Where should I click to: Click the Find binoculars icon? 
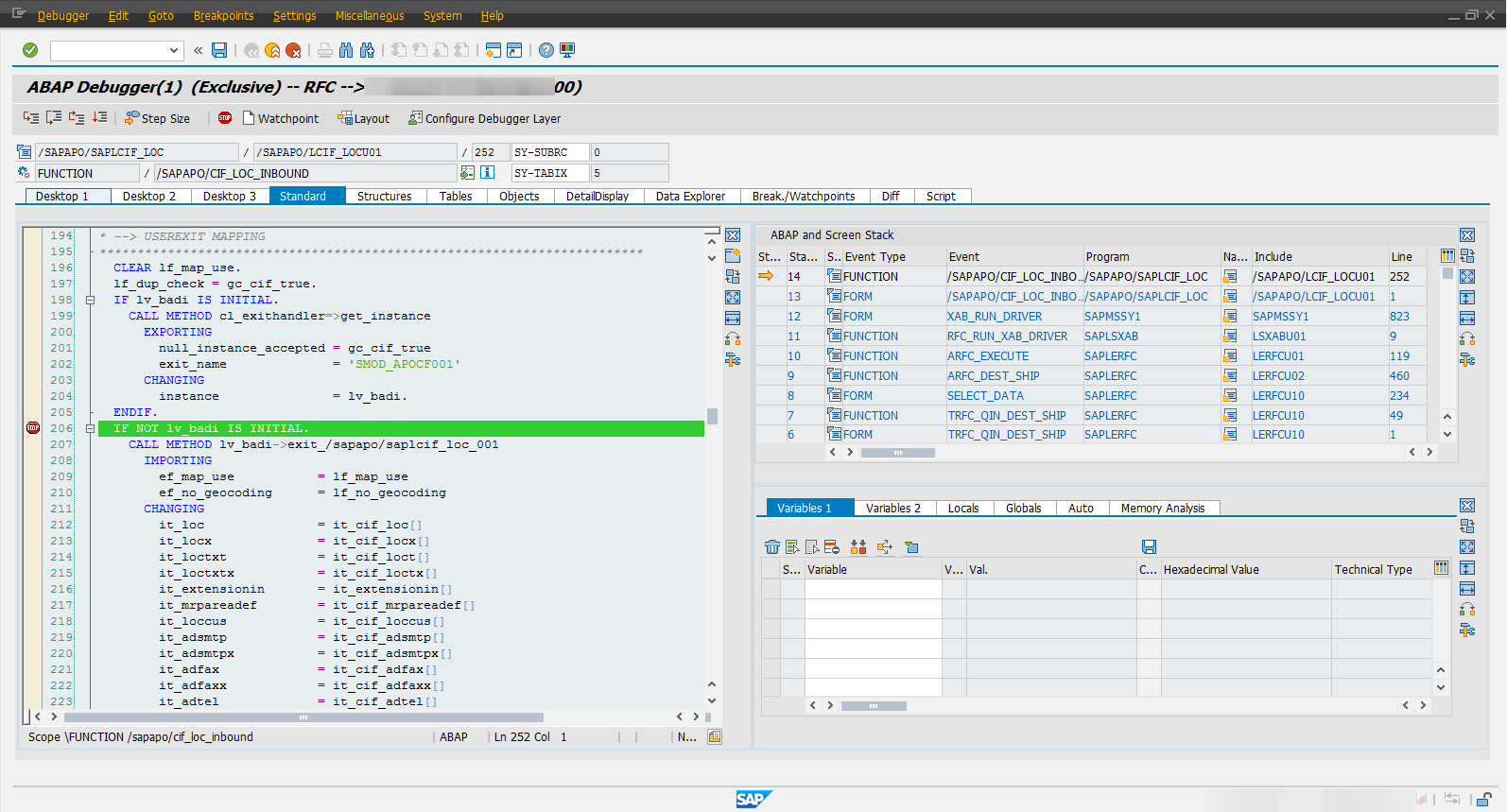(346, 50)
